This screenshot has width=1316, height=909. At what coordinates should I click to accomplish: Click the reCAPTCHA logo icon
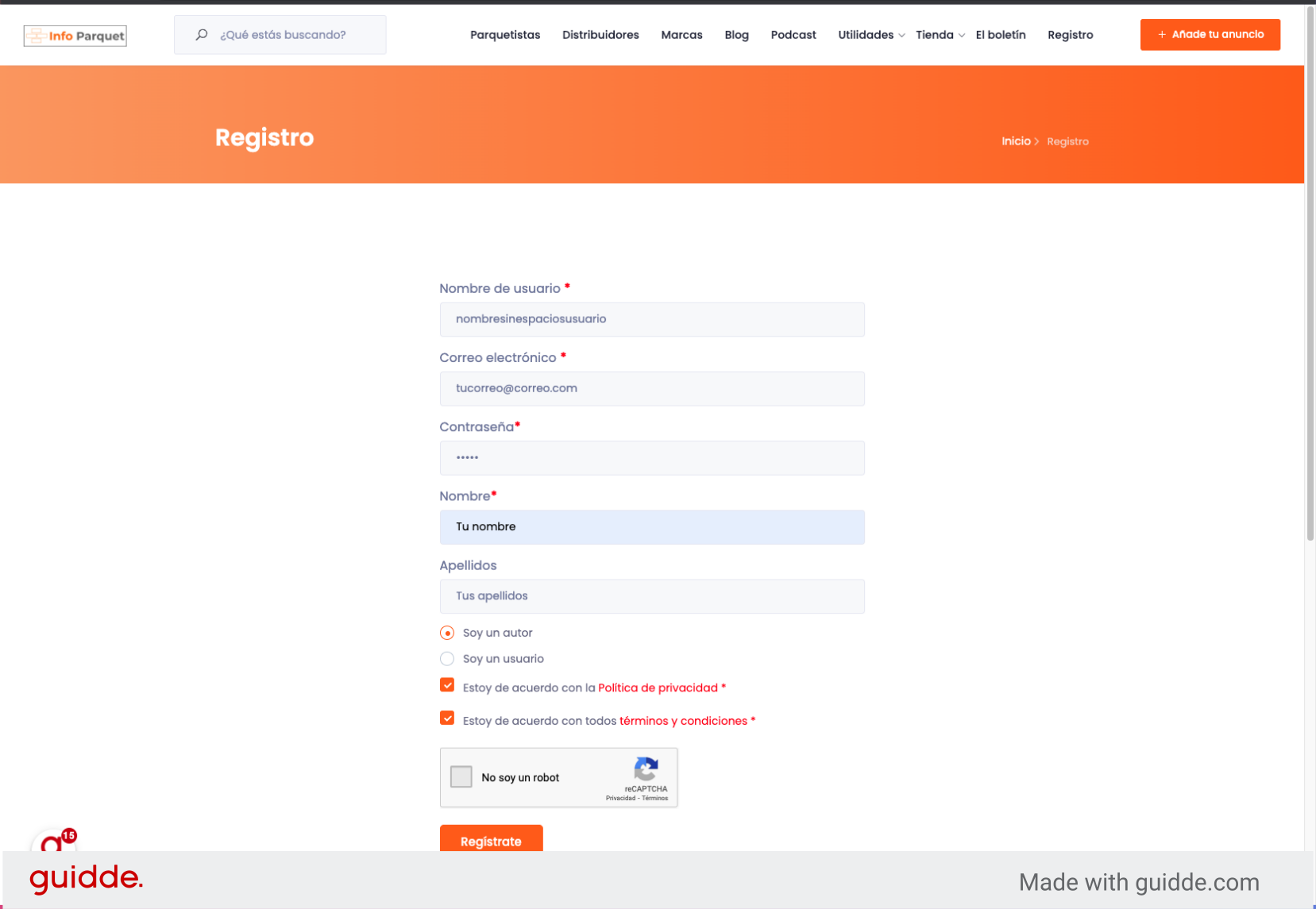coord(646,769)
